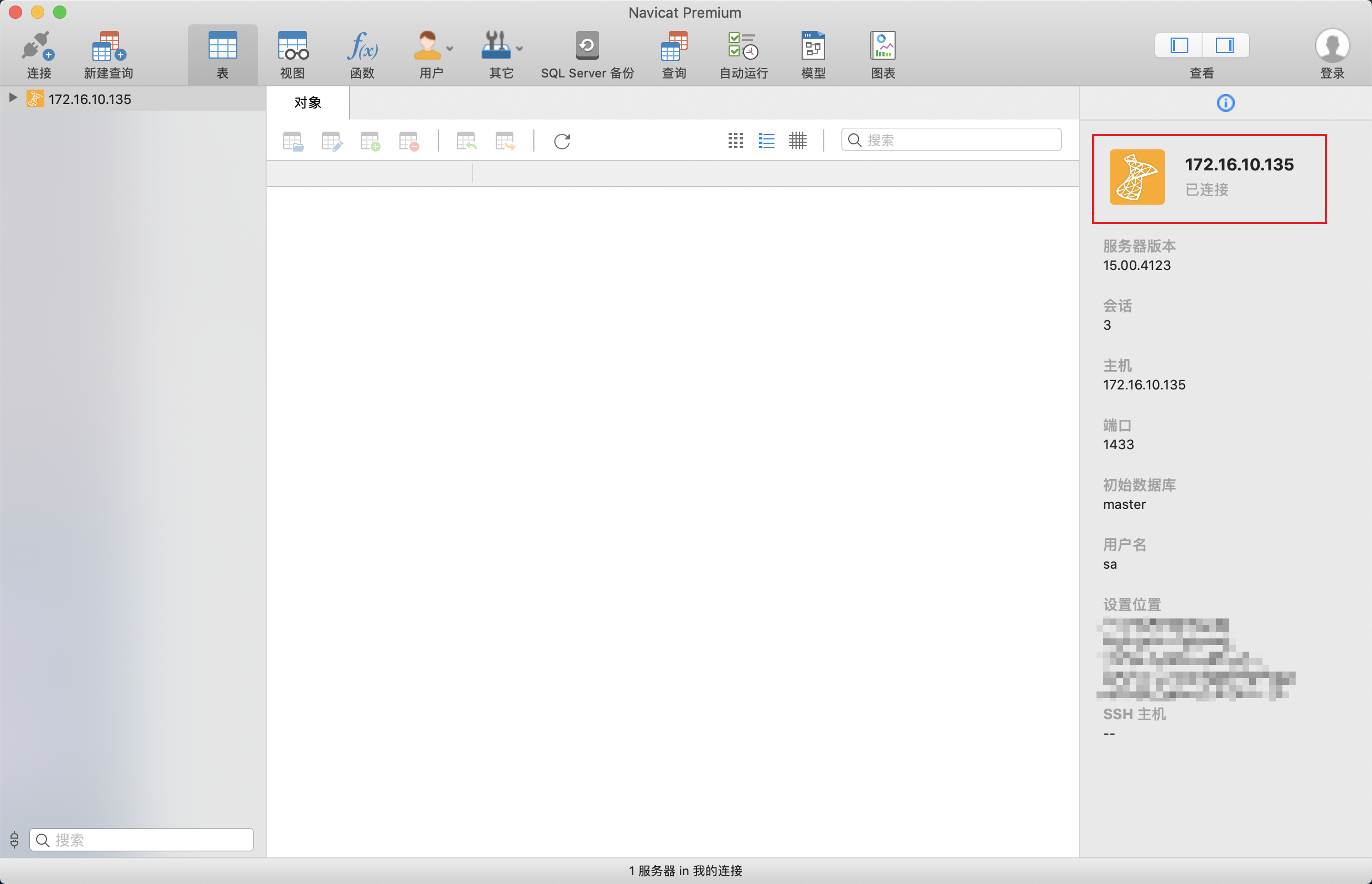
Task: Click the 端口 label
Action: [x=1117, y=425]
